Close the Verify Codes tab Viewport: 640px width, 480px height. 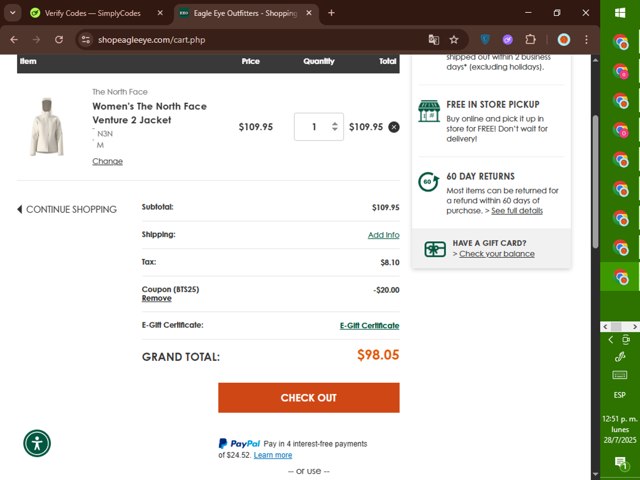coord(160,13)
